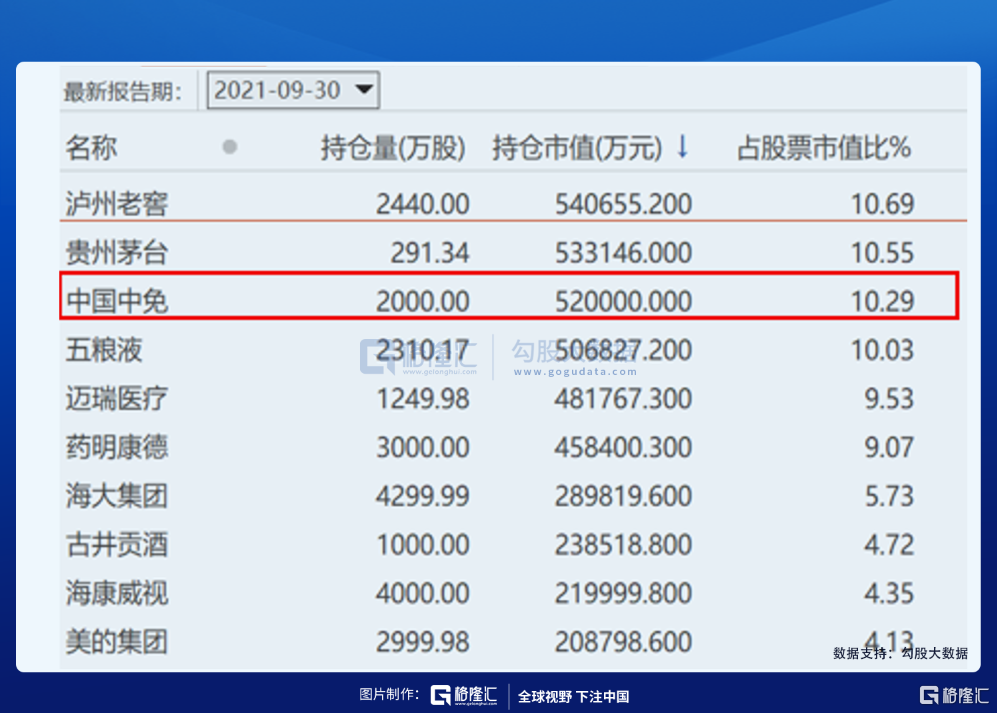
Task: Select the 古井贡酒 row name
Action: point(117,544)
